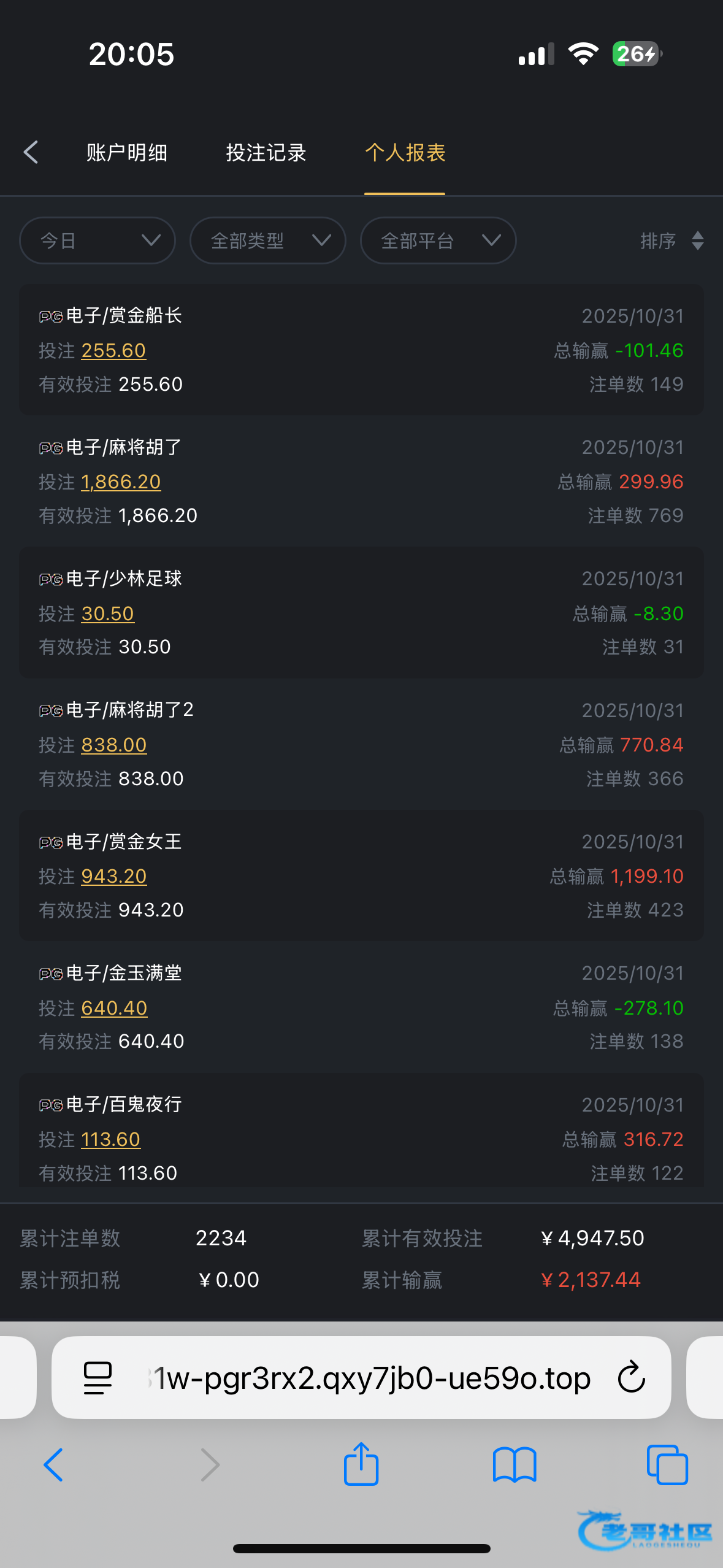Click the Safari address bar URL
Viewport: 723px width, 1568px height.
368,1378
